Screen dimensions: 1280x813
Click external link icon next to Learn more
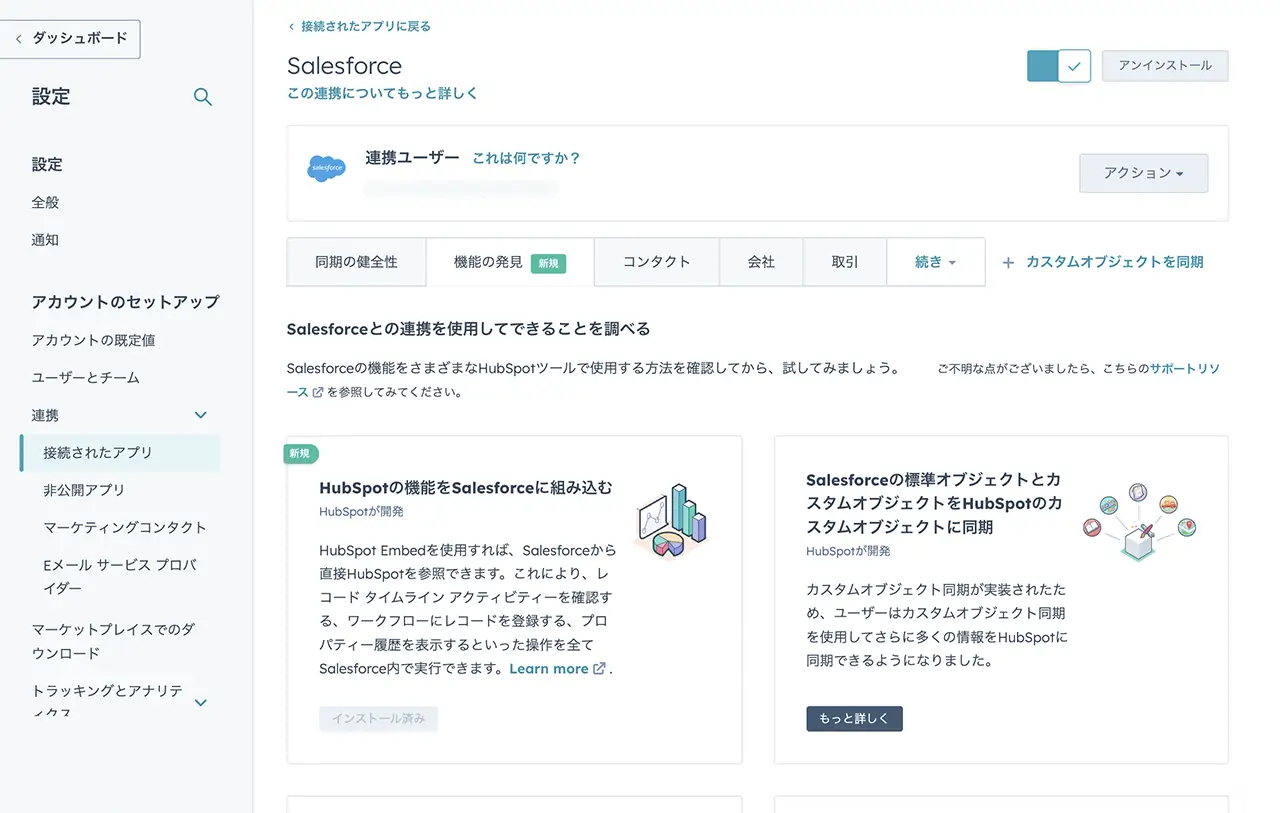pos(600,668)
